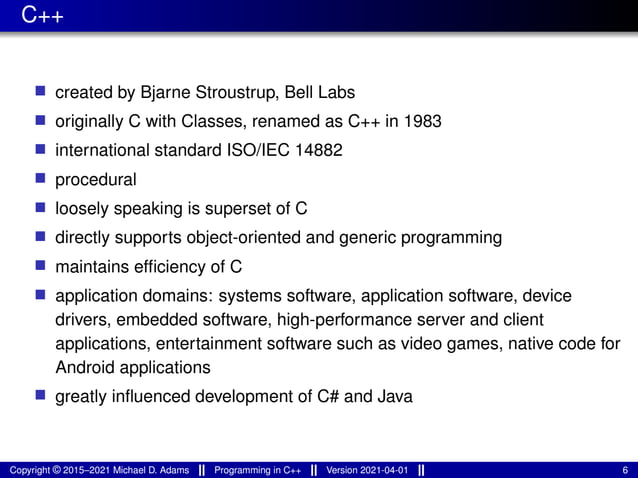Click the line ending "Android applications"
This screenshot has width=638, height=478.
pos(133,367)
